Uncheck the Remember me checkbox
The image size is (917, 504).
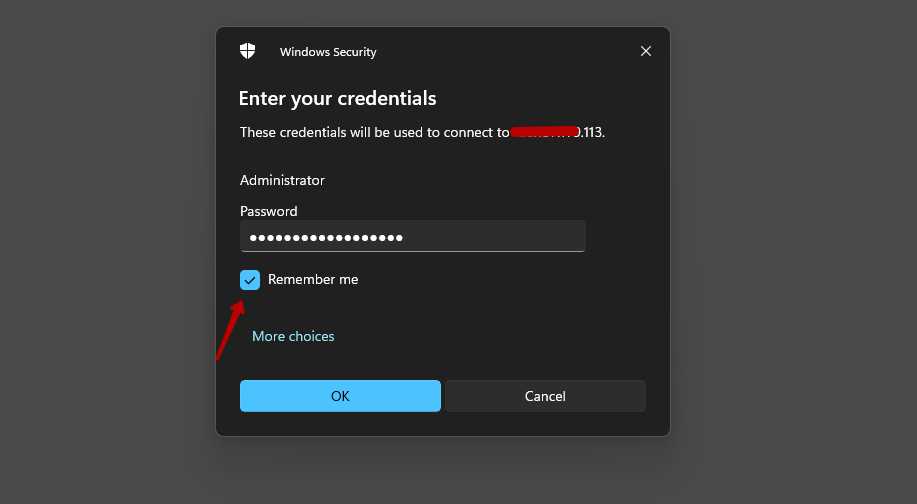click(x=250, y=280)
